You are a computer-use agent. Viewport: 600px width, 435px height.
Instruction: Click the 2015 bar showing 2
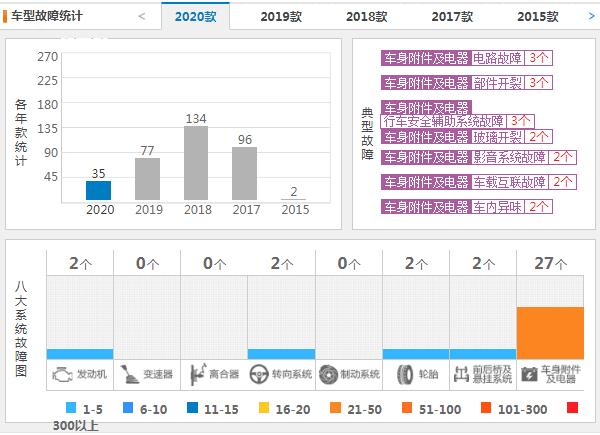click(293, 199)
